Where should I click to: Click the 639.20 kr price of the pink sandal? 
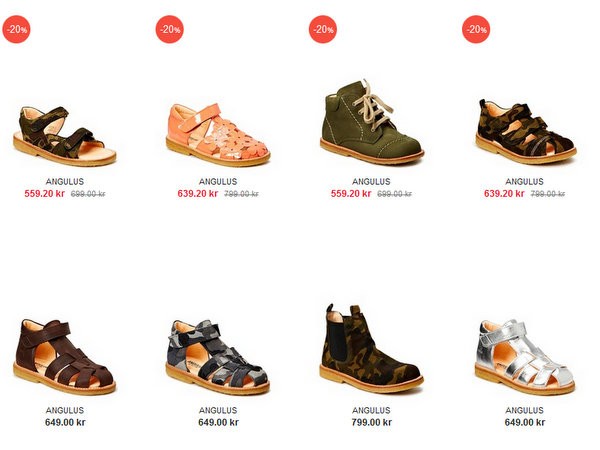point(197,194)
